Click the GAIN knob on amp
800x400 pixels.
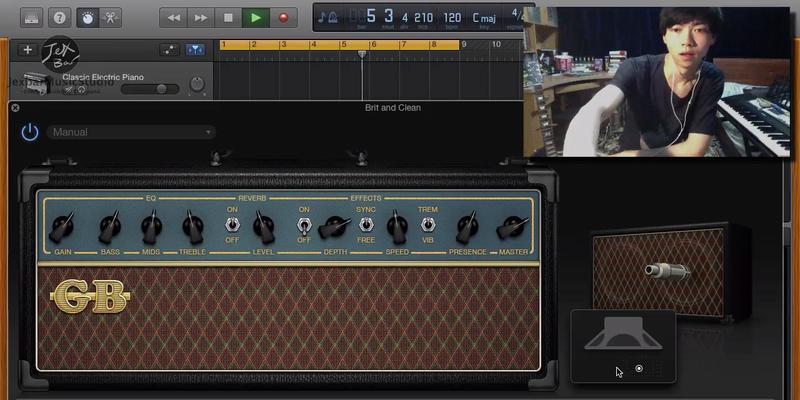[x=63, y=227]
